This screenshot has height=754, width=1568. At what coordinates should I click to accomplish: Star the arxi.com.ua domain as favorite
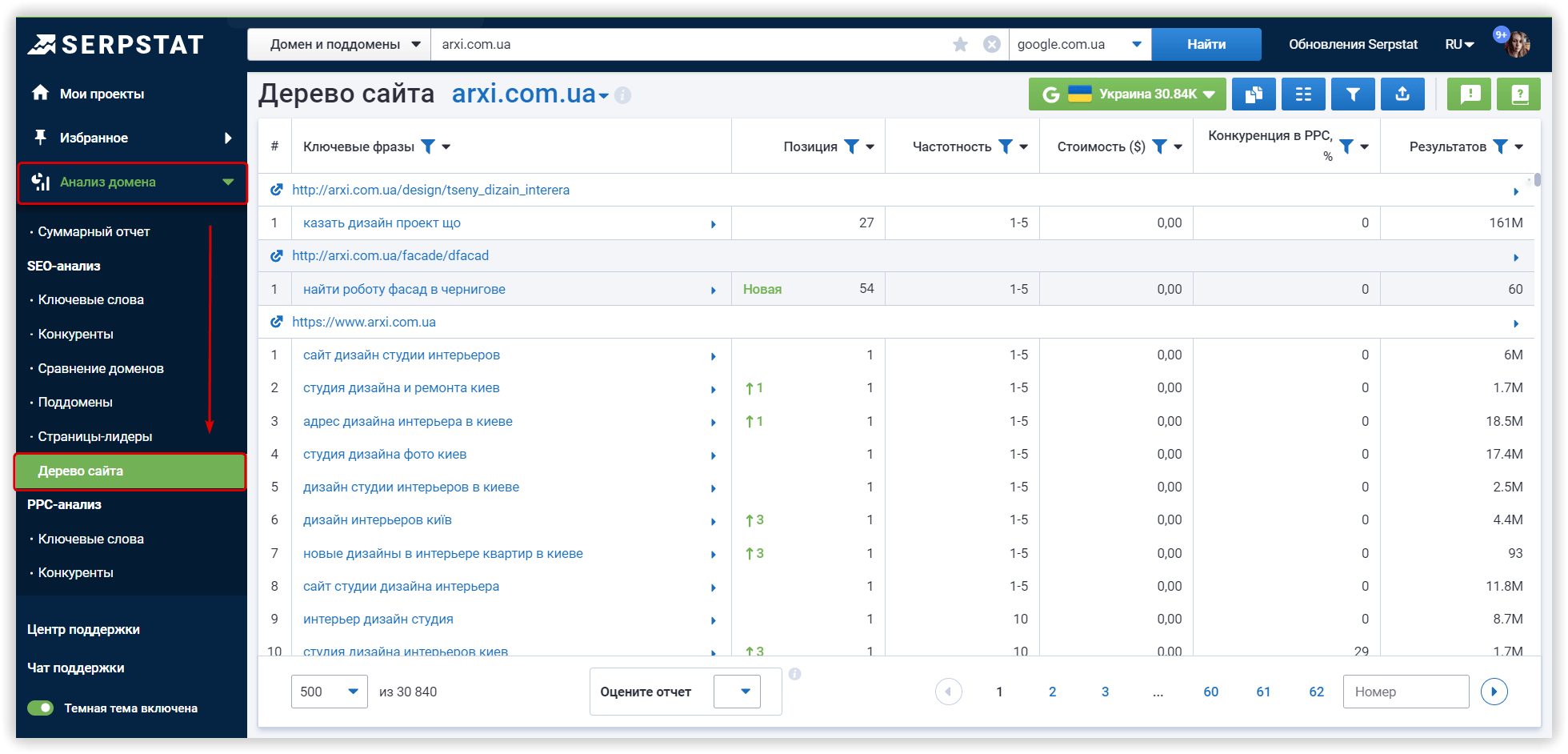pyautogui.click(x=960, y=45)
